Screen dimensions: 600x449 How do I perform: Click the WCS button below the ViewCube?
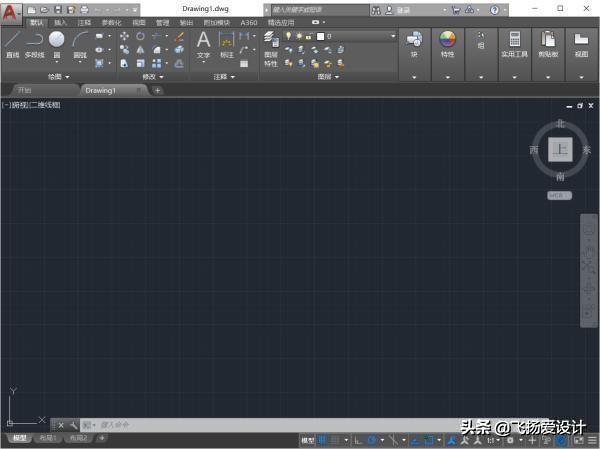click(x=559, y=196)
